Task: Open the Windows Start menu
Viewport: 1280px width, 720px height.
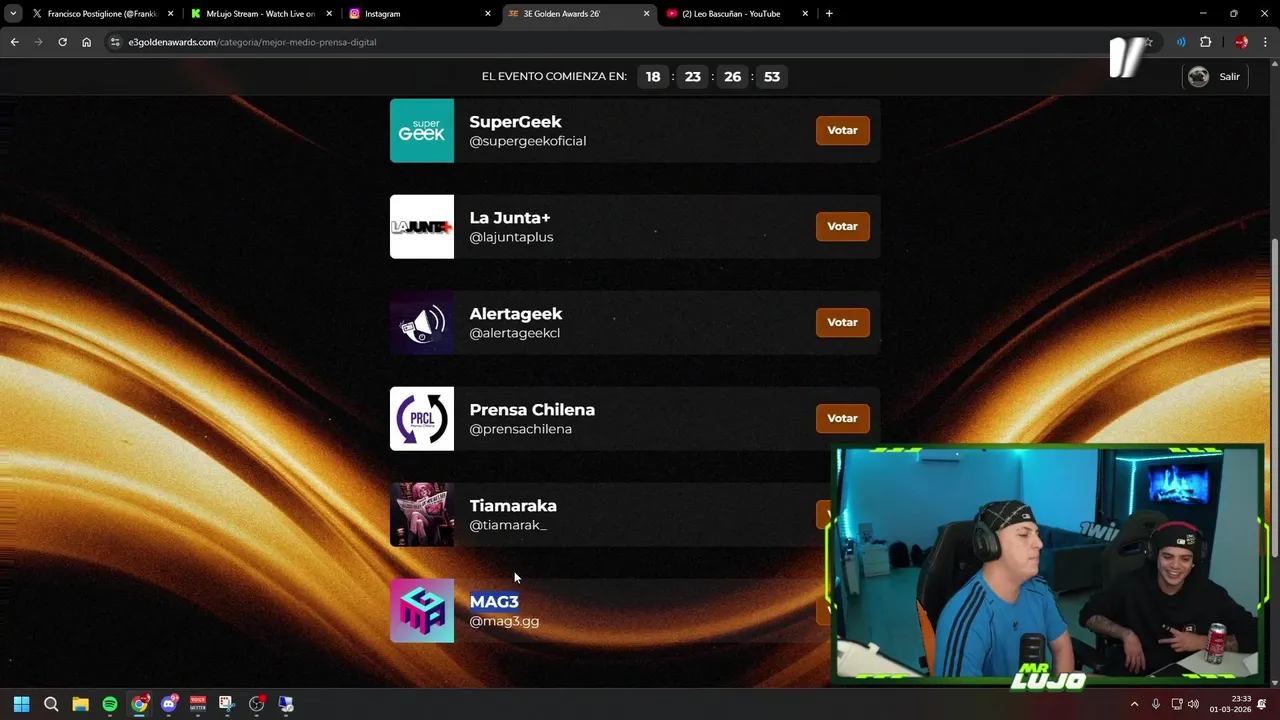Action: pyautogui.click(x=21, y=704)
